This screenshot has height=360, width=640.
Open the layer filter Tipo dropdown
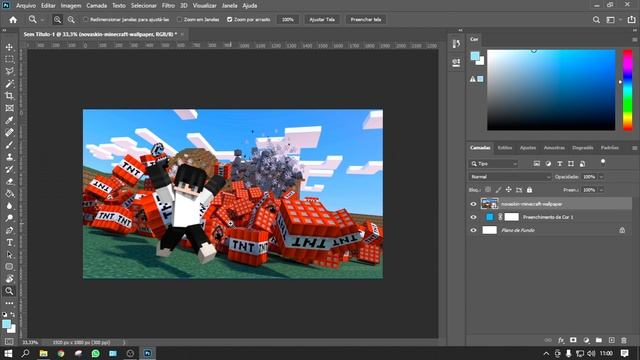(493, 164)
